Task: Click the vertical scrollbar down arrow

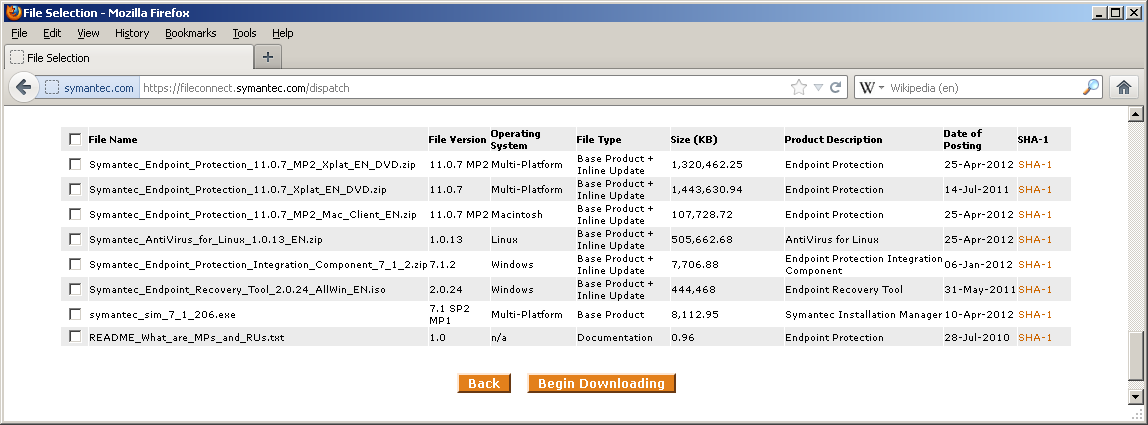Action: (1136, 396)
